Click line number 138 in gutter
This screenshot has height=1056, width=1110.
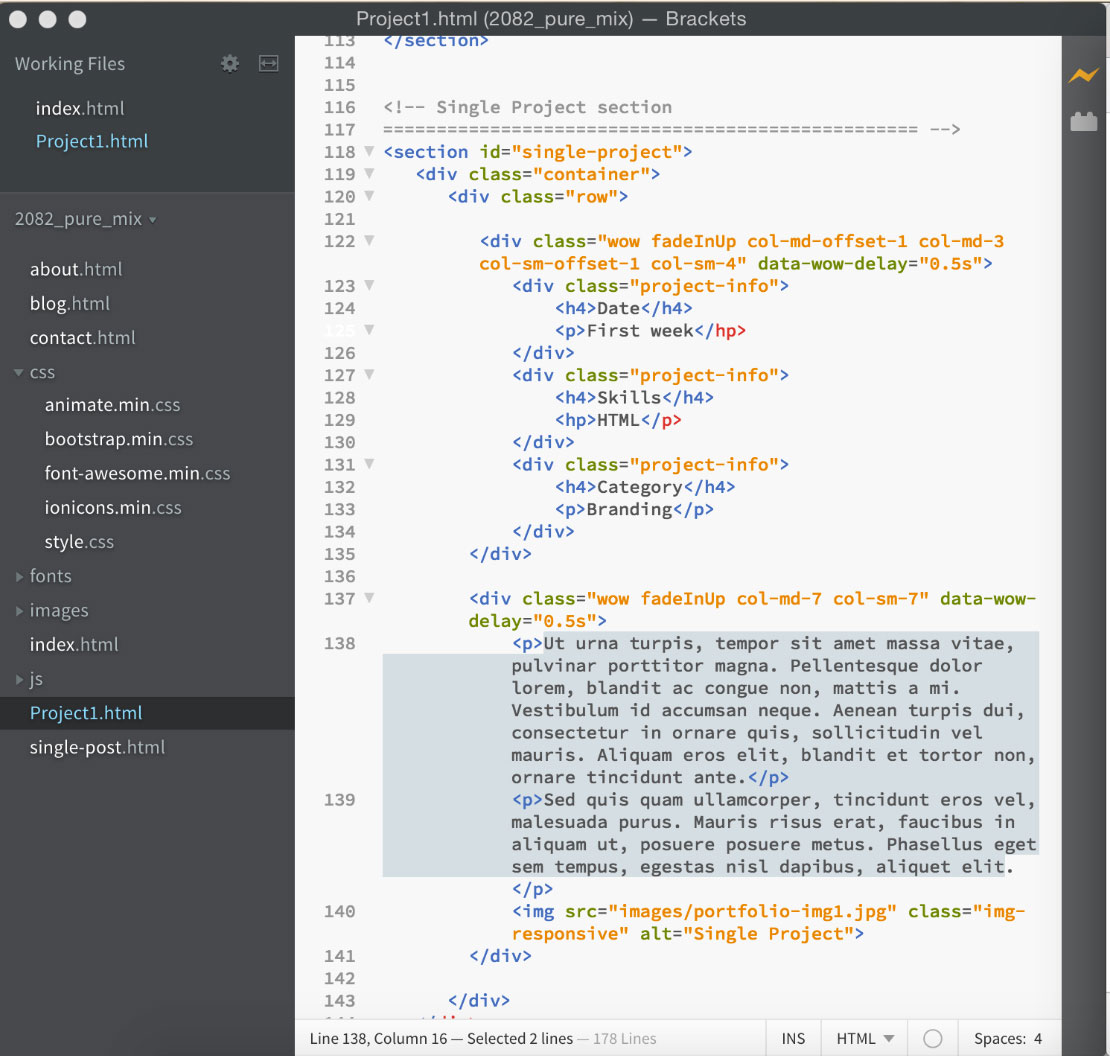pyautogui.click(x=339, y=643)
